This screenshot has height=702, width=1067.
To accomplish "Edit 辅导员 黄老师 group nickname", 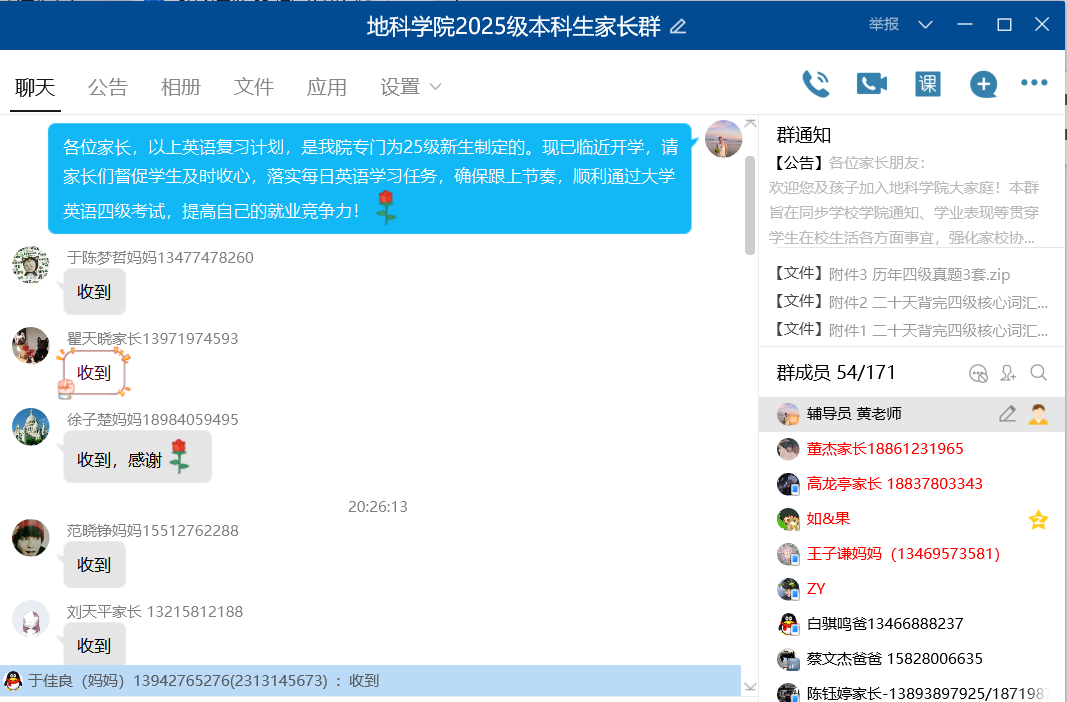I will (x=1007, y=414).
